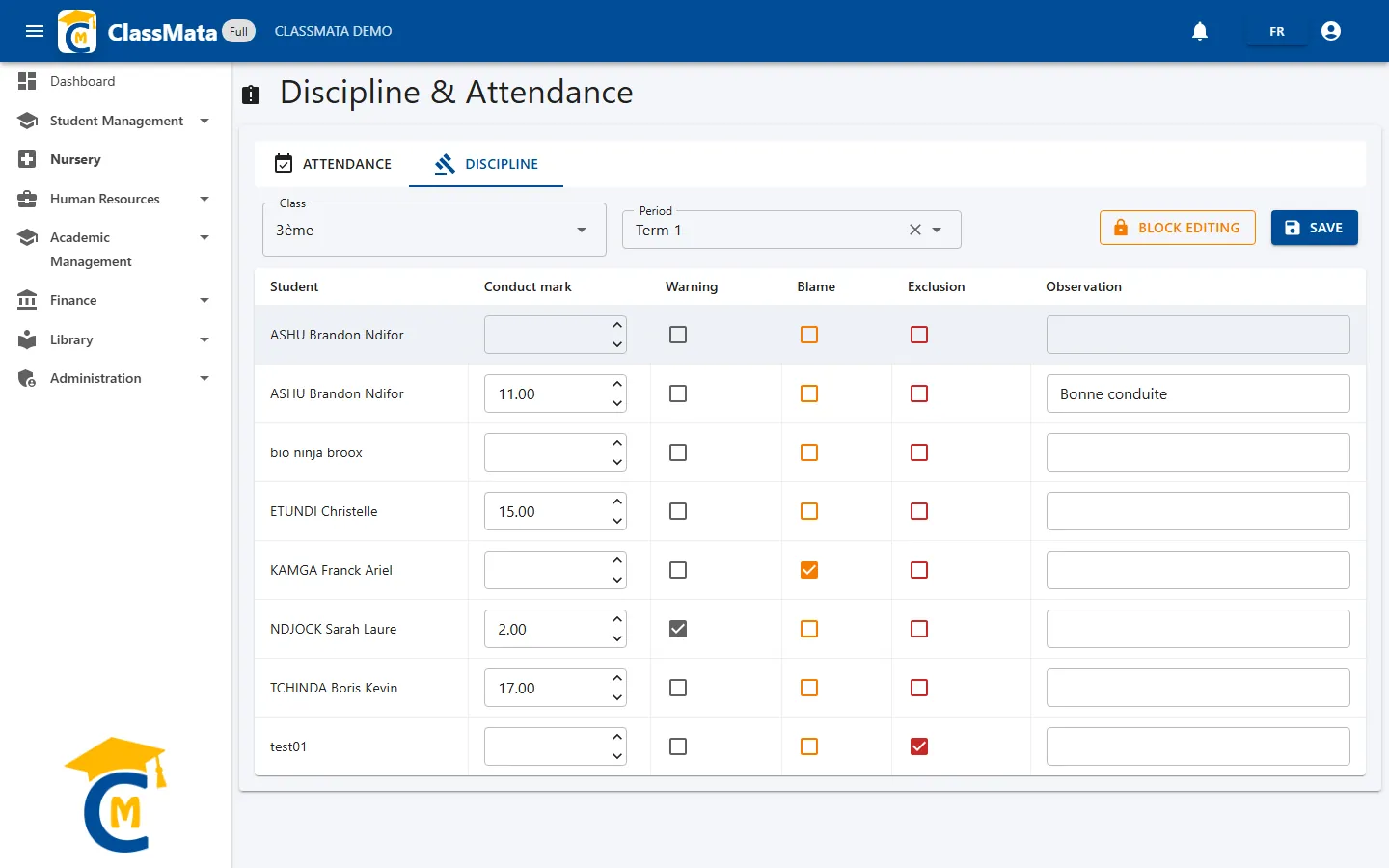Click the Academic Management cap icon

tap(27, 237)
